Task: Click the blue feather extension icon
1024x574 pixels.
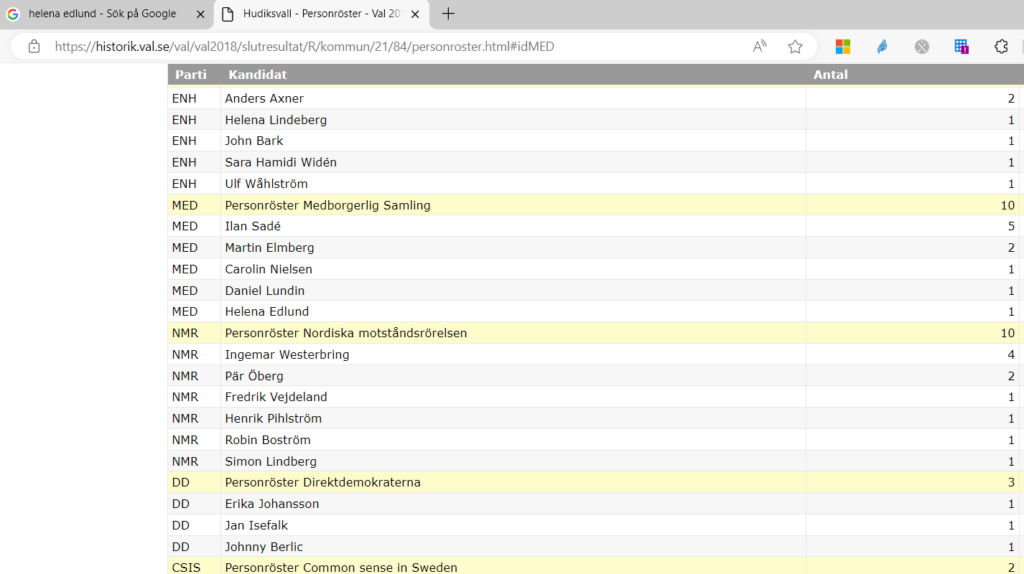Action: point(882,46)
